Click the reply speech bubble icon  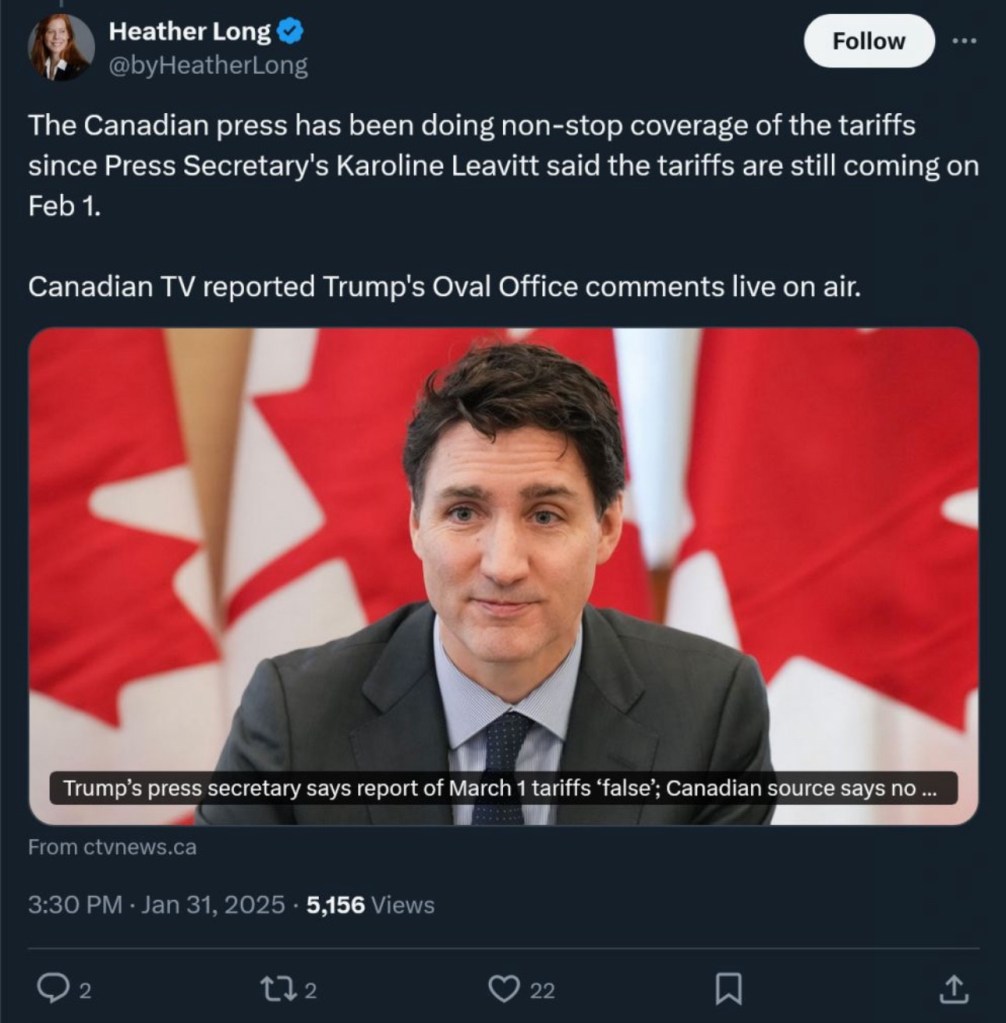click(x=51, y=989)
